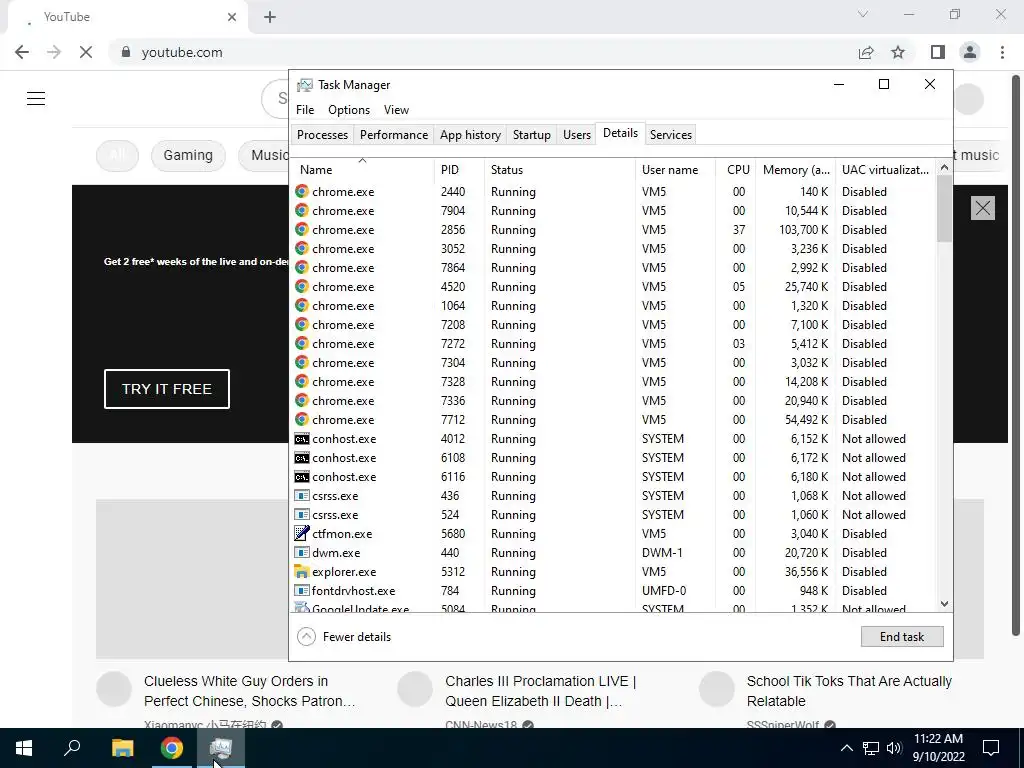
Task: Click the Chrome profile avatar icon
Action: (970, 52)
